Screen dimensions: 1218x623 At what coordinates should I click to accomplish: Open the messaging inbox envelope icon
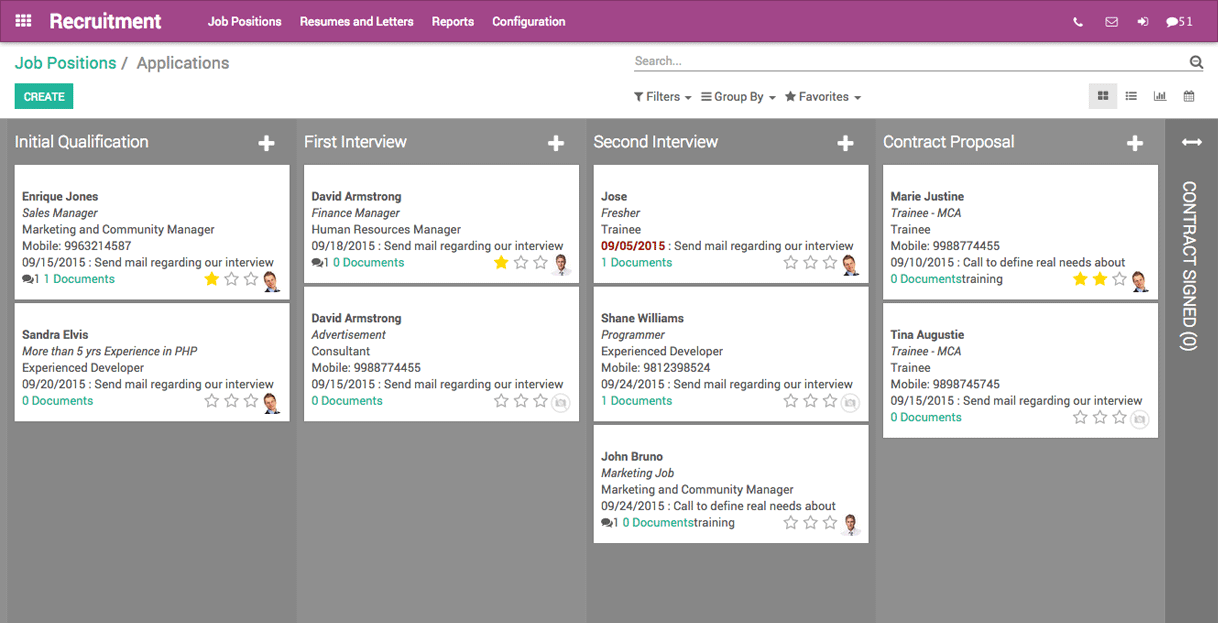point(1111,21)
